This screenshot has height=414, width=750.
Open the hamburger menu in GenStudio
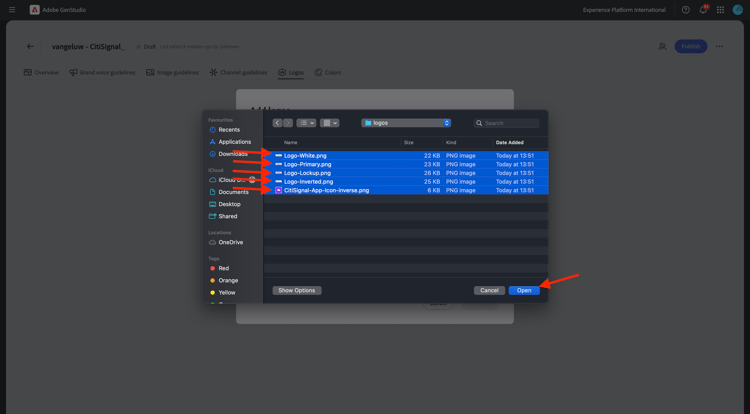point(12,10)
